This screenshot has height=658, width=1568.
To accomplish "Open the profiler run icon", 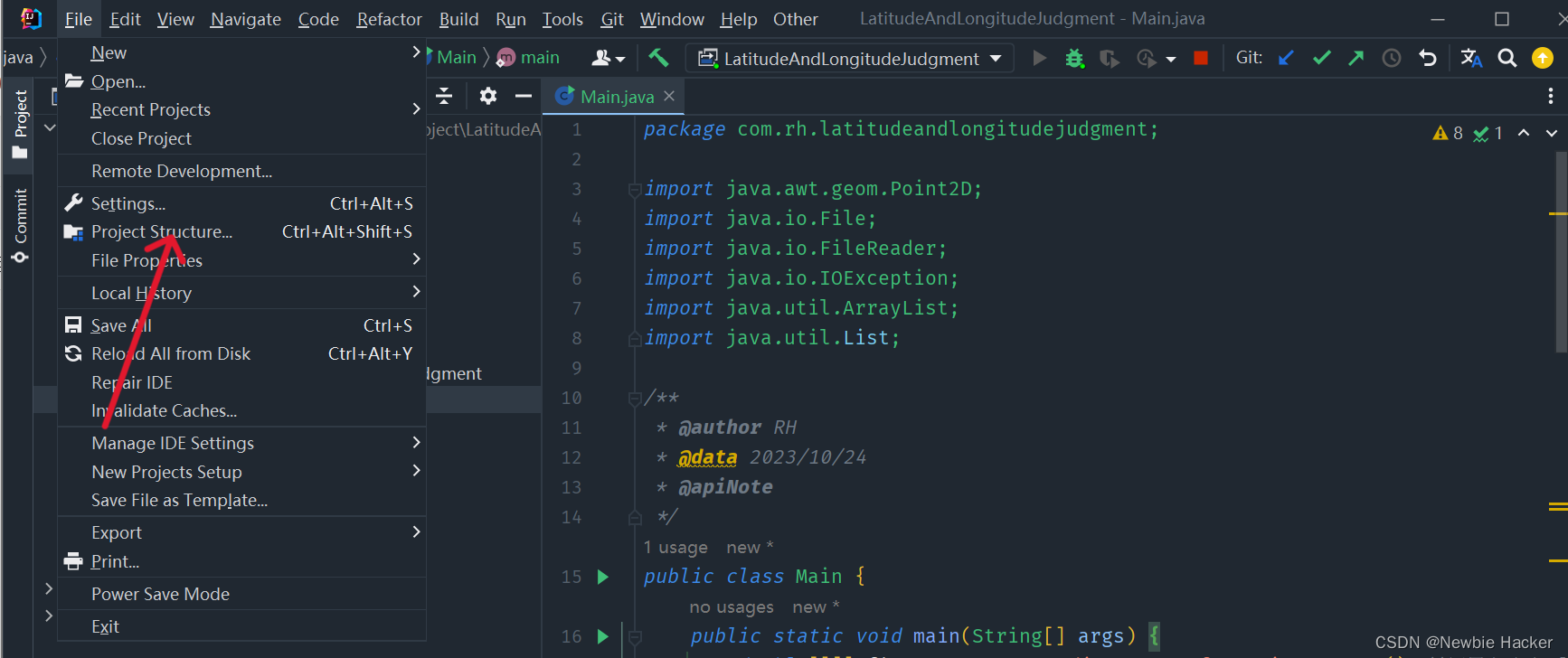I will (x=1146, y=58).
